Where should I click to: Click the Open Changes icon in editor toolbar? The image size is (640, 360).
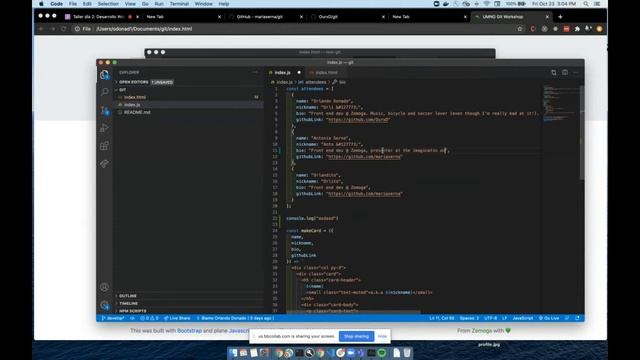coord(554,73)
